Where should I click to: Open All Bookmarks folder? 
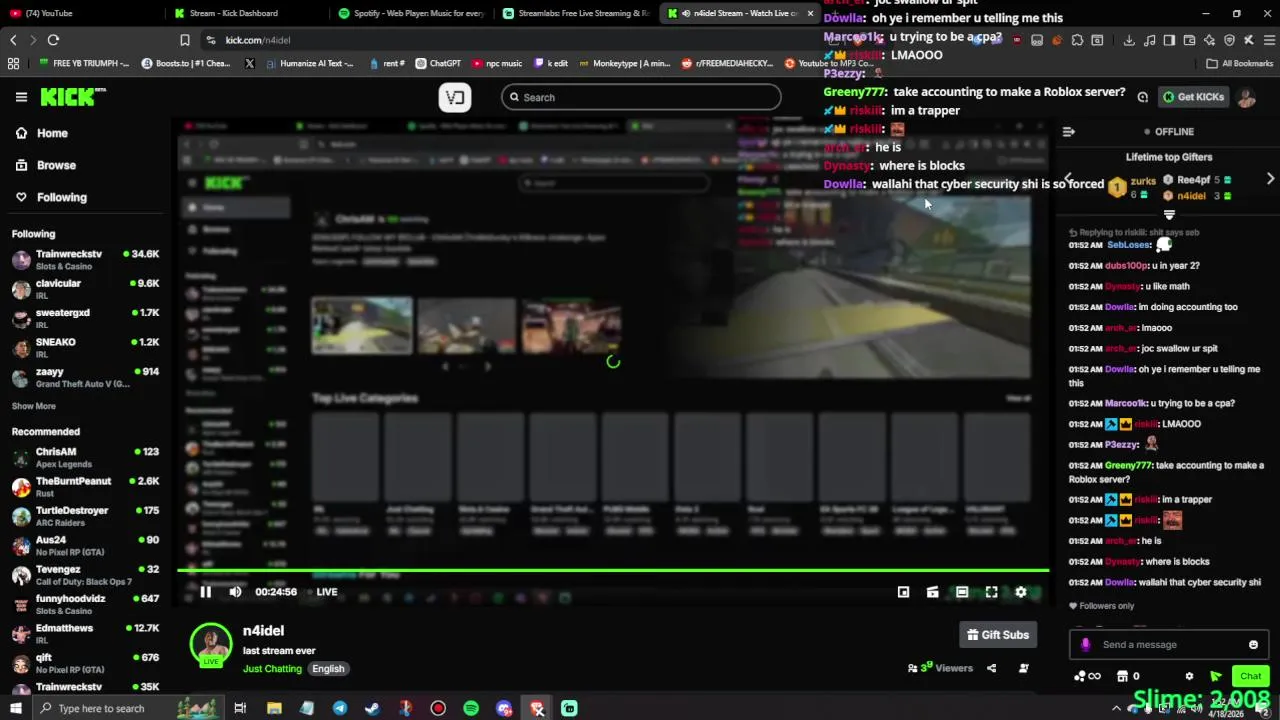click(1239, 63)
